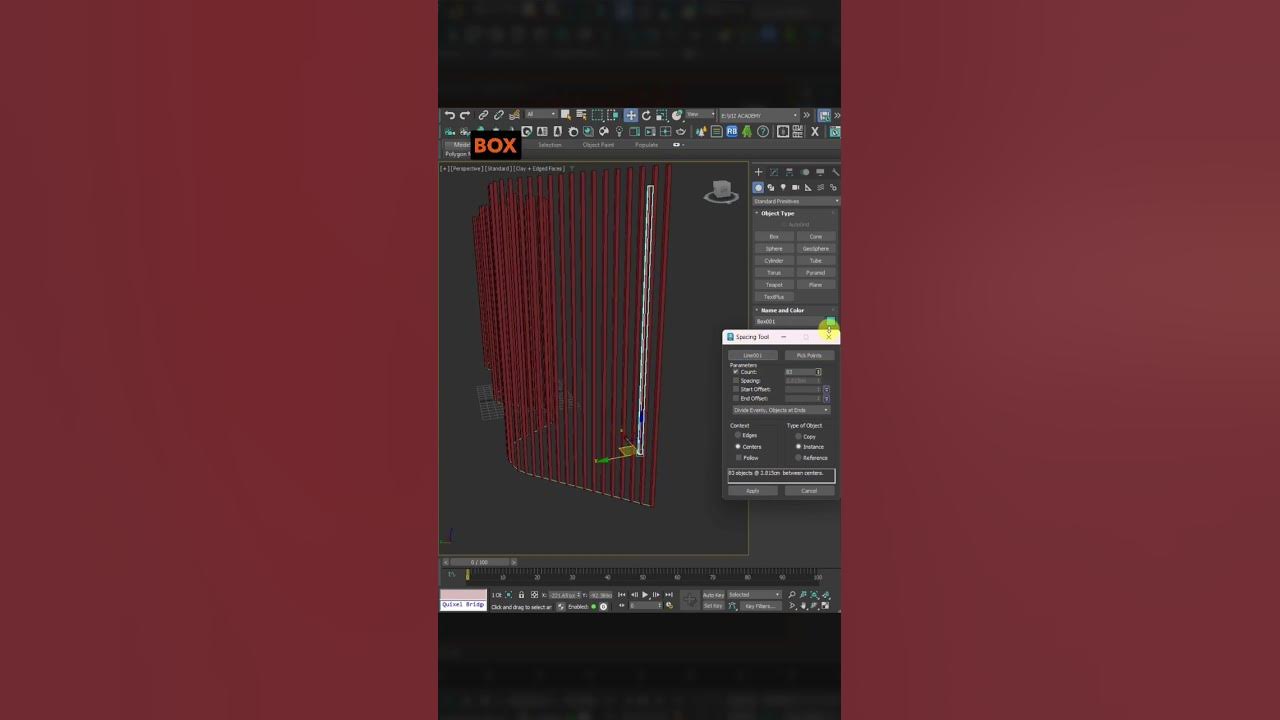
Task: Activate the Select and Rotate tool
Action: coord(646,115)
